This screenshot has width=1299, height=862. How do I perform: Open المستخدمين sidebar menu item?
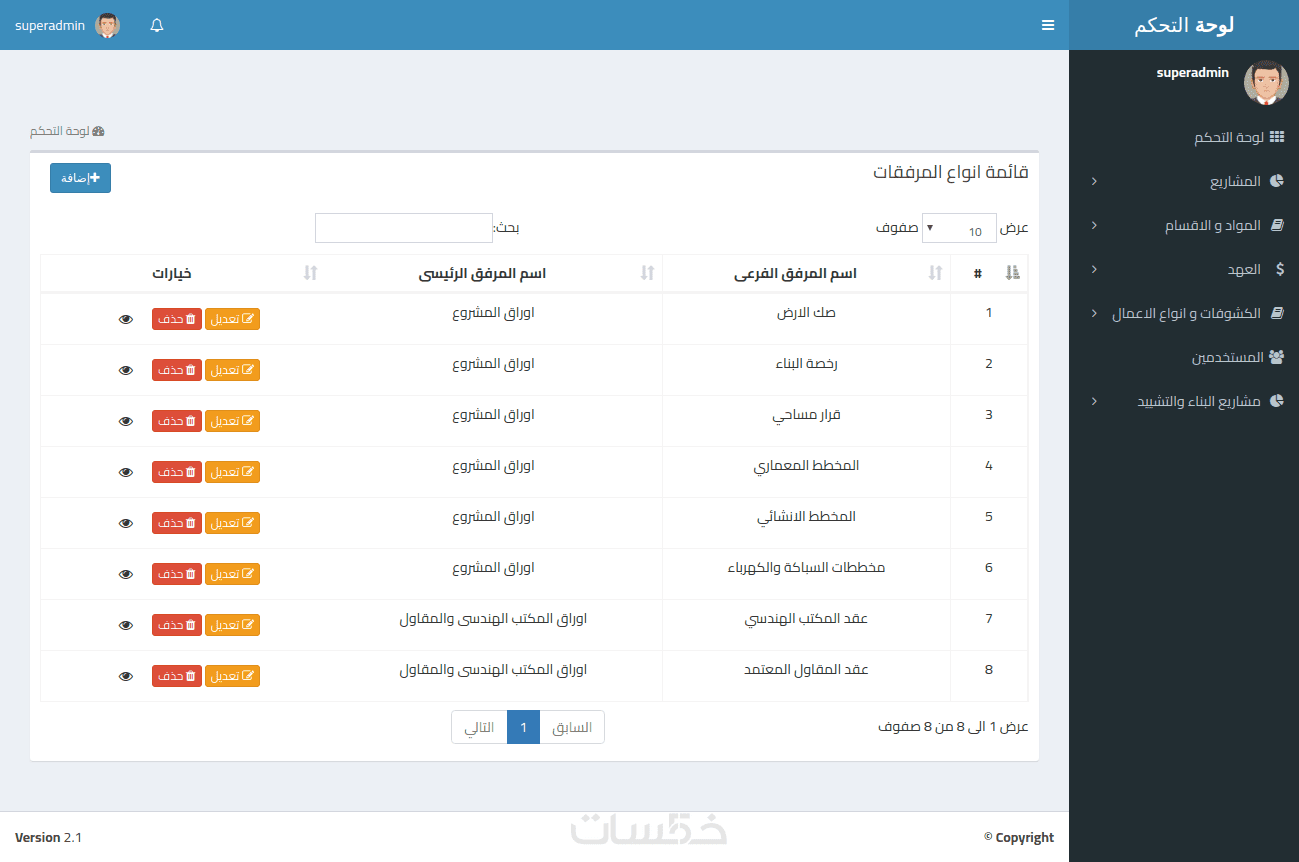(x=1184, y=357)
